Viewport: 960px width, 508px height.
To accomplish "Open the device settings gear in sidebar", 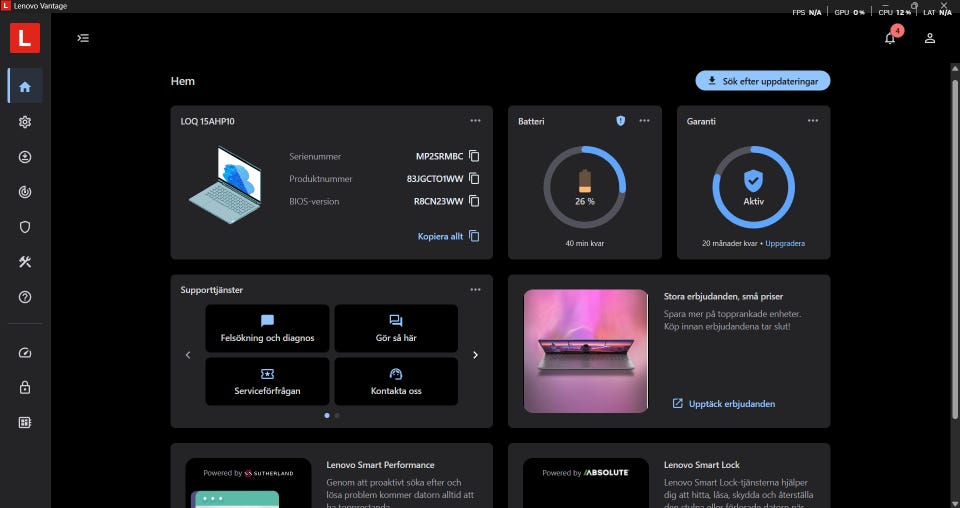I will tap(25, 122).
